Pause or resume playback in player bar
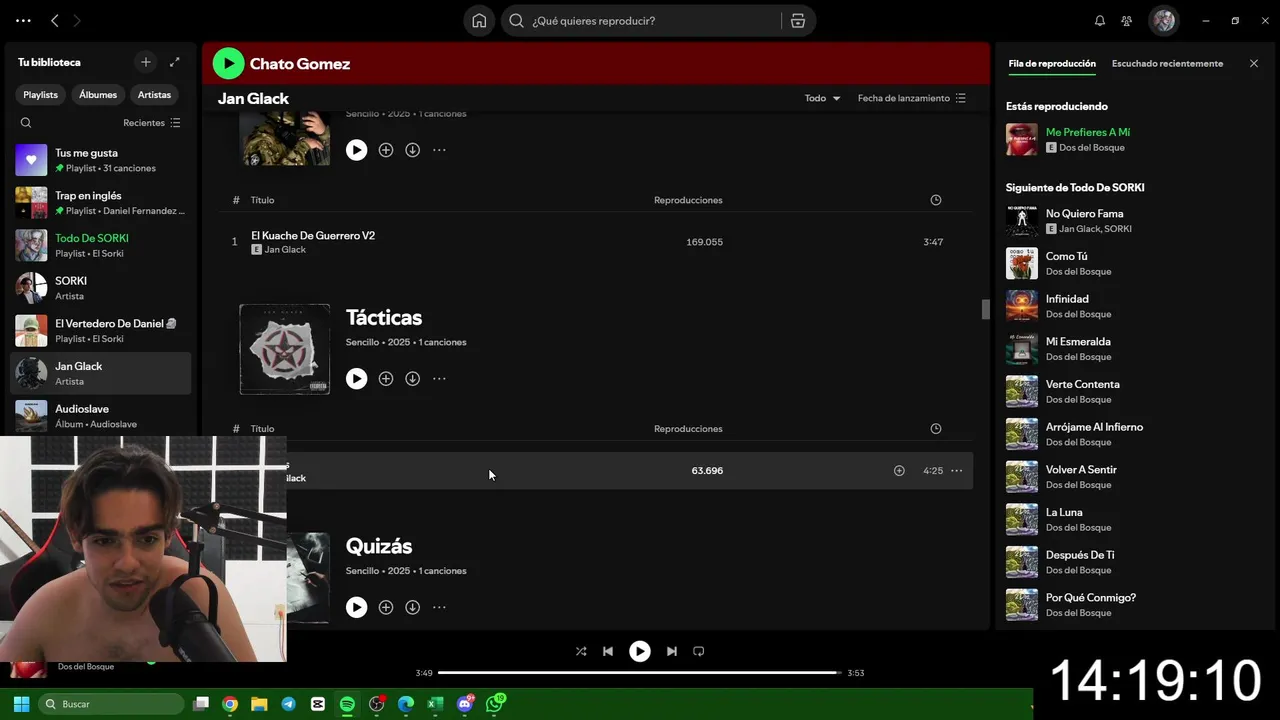The width and height of the screenshot is (1280, 720). pos(640,651)
